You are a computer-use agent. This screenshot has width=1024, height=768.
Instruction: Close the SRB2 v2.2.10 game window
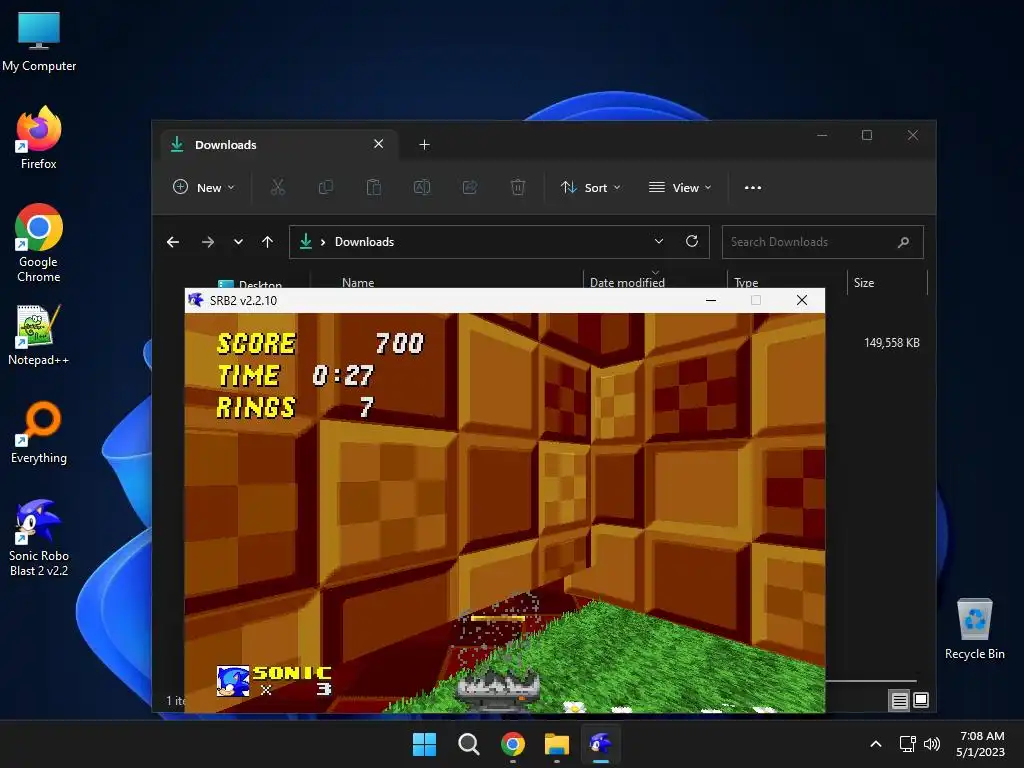tap(802, 300)
